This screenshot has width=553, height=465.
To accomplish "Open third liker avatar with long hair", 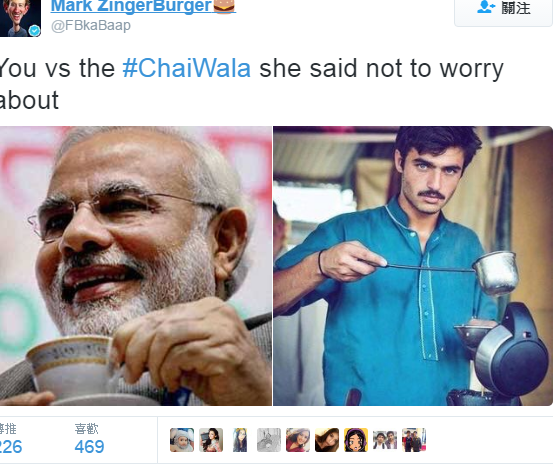I will point(240,440).
